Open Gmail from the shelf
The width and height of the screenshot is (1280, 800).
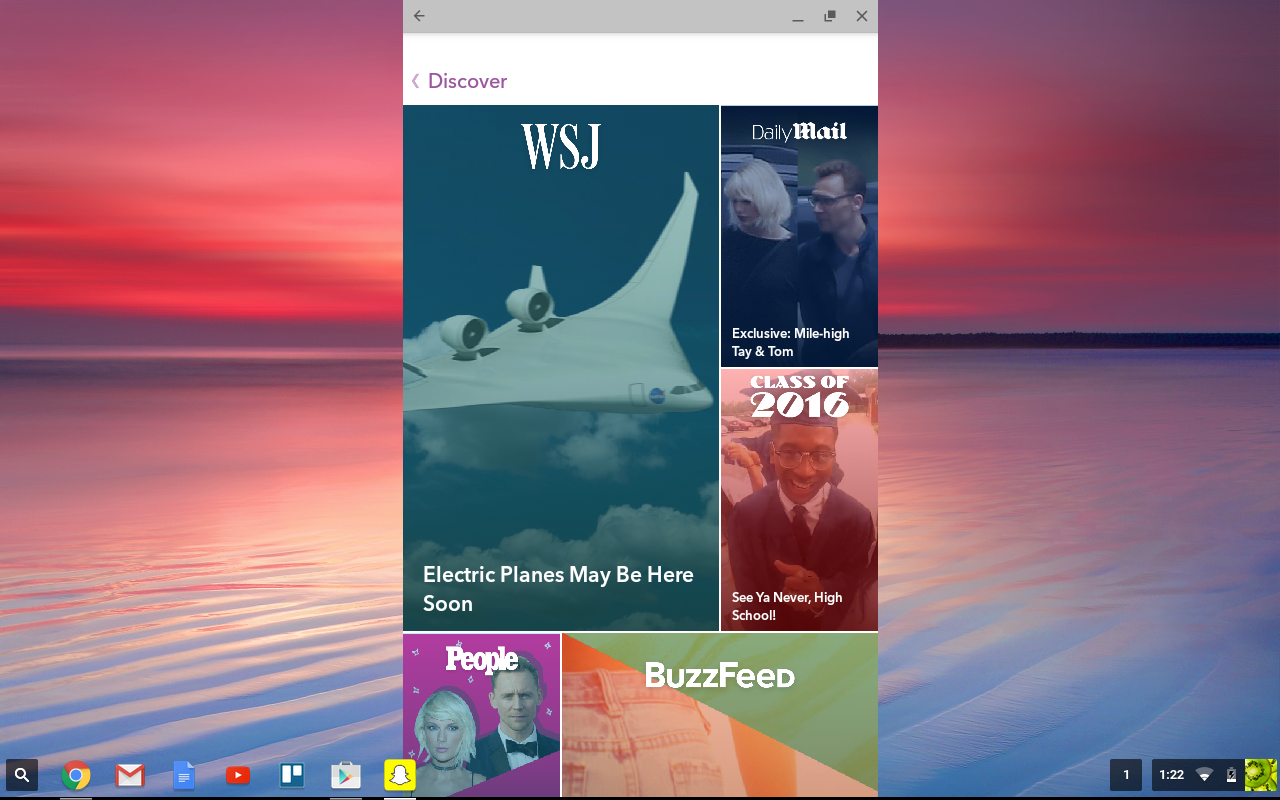tap(130, 775)
